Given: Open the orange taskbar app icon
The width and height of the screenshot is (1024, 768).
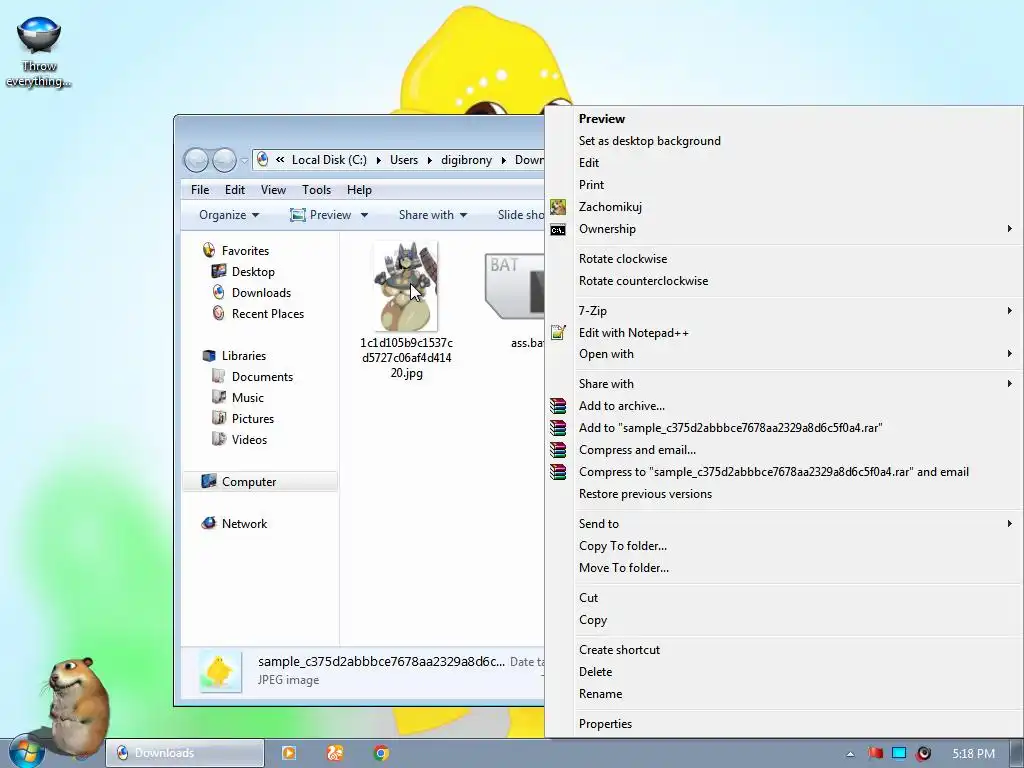Looking at the screenshot, I should point(335,753).
